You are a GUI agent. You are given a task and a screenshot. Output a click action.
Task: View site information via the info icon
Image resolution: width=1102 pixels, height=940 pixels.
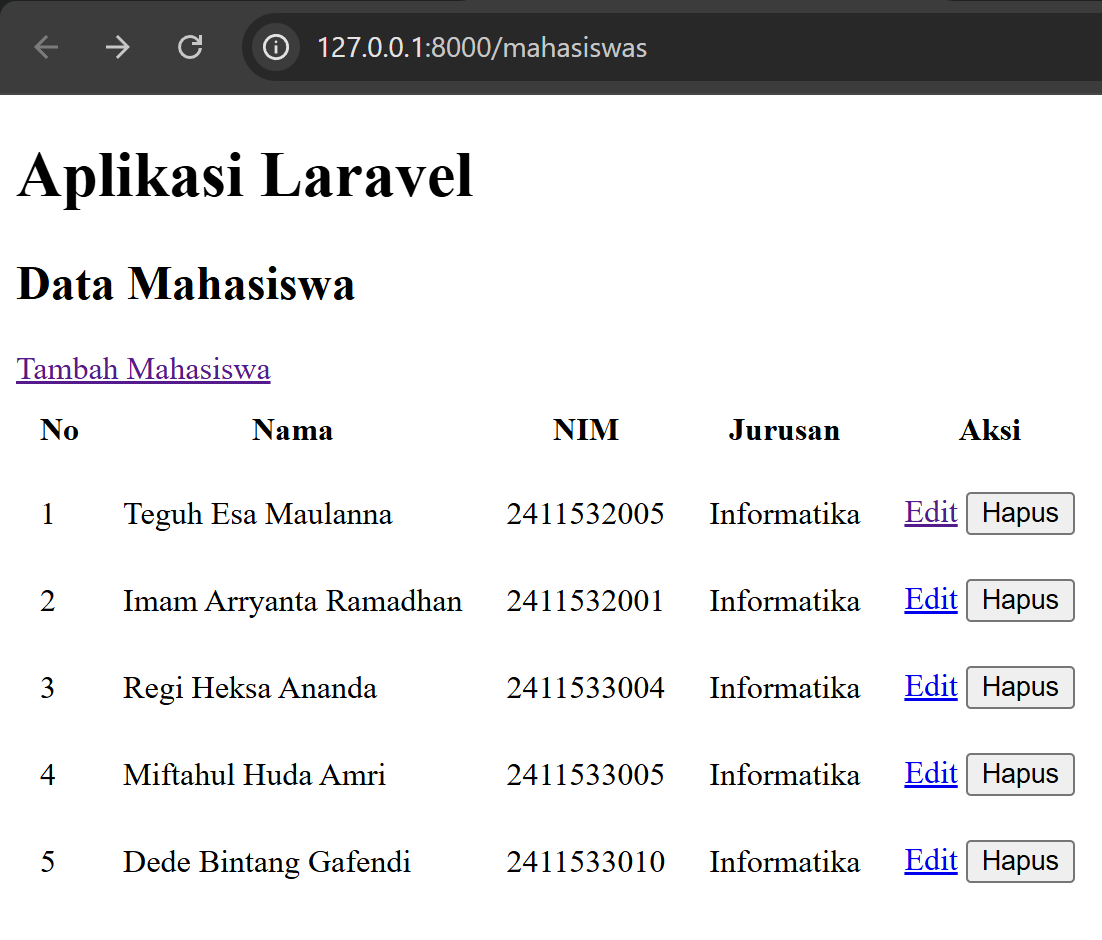tap(276, 48)
